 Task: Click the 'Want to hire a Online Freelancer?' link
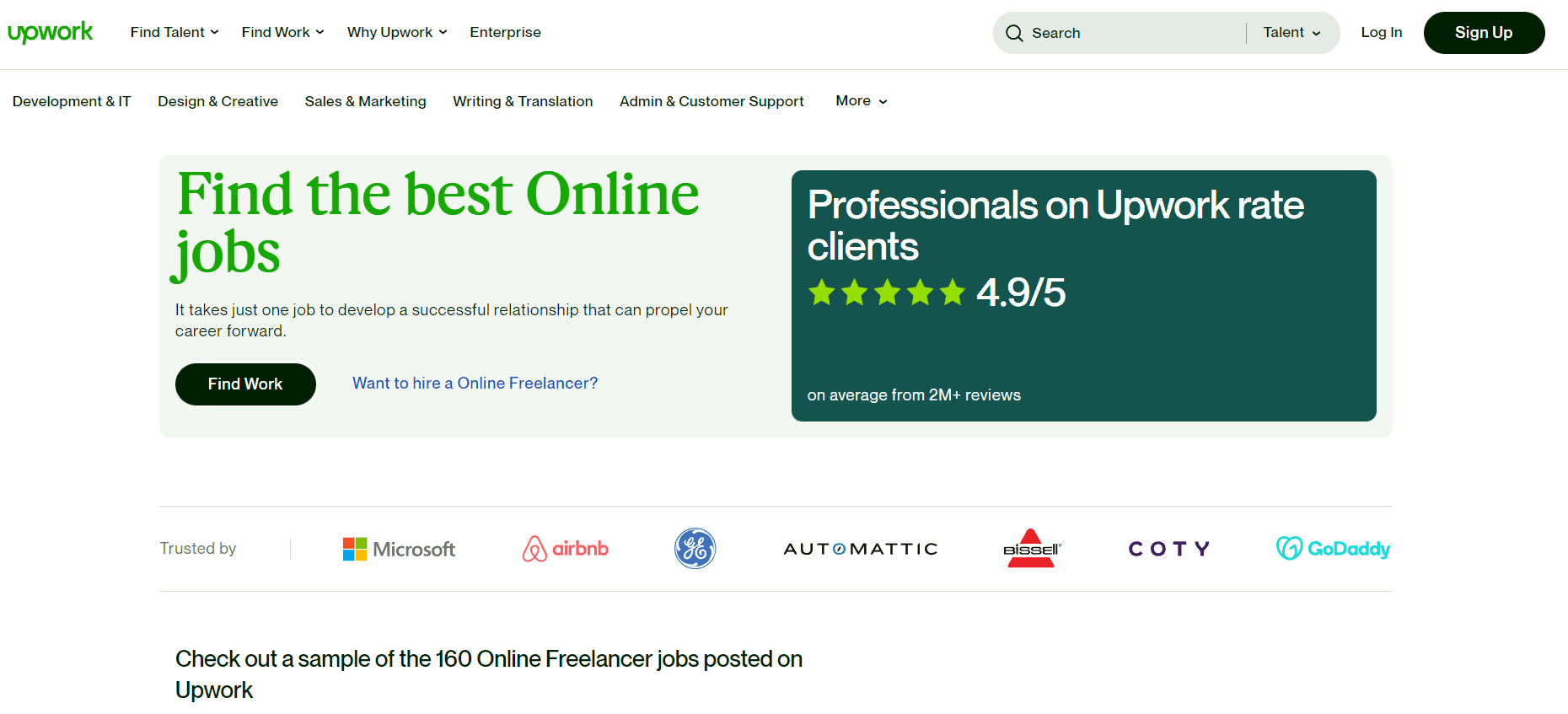click(475, 384)
